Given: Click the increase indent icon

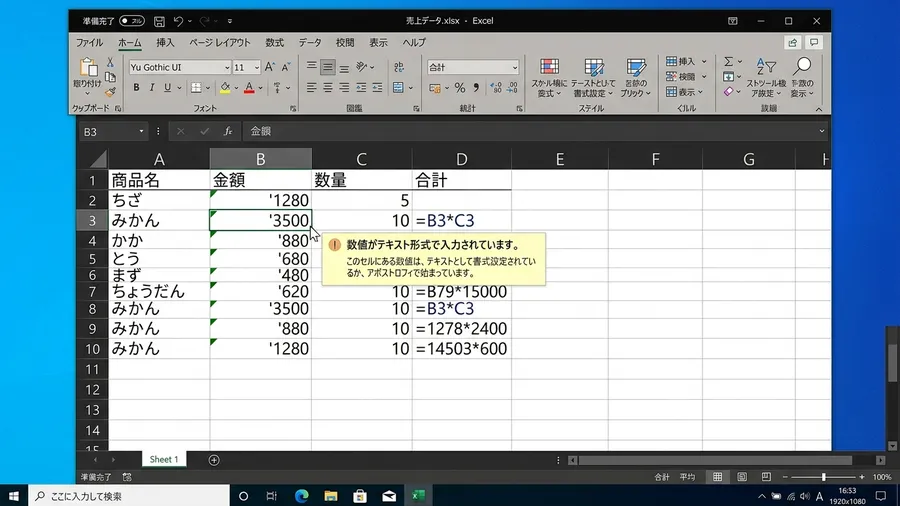Looking at the screenshot, I should coord(377,88).
